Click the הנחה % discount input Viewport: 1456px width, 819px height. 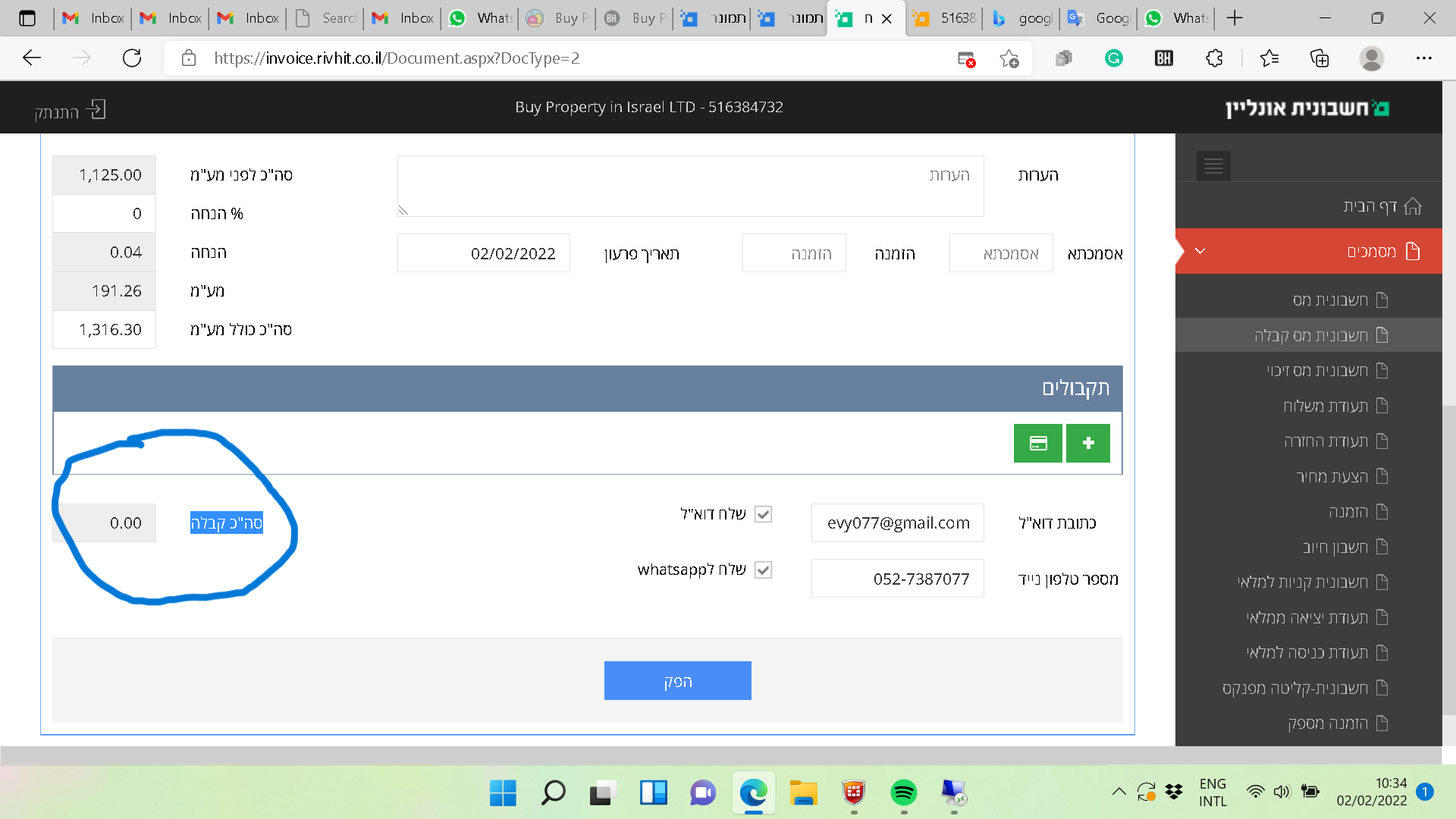pos(105,214)
